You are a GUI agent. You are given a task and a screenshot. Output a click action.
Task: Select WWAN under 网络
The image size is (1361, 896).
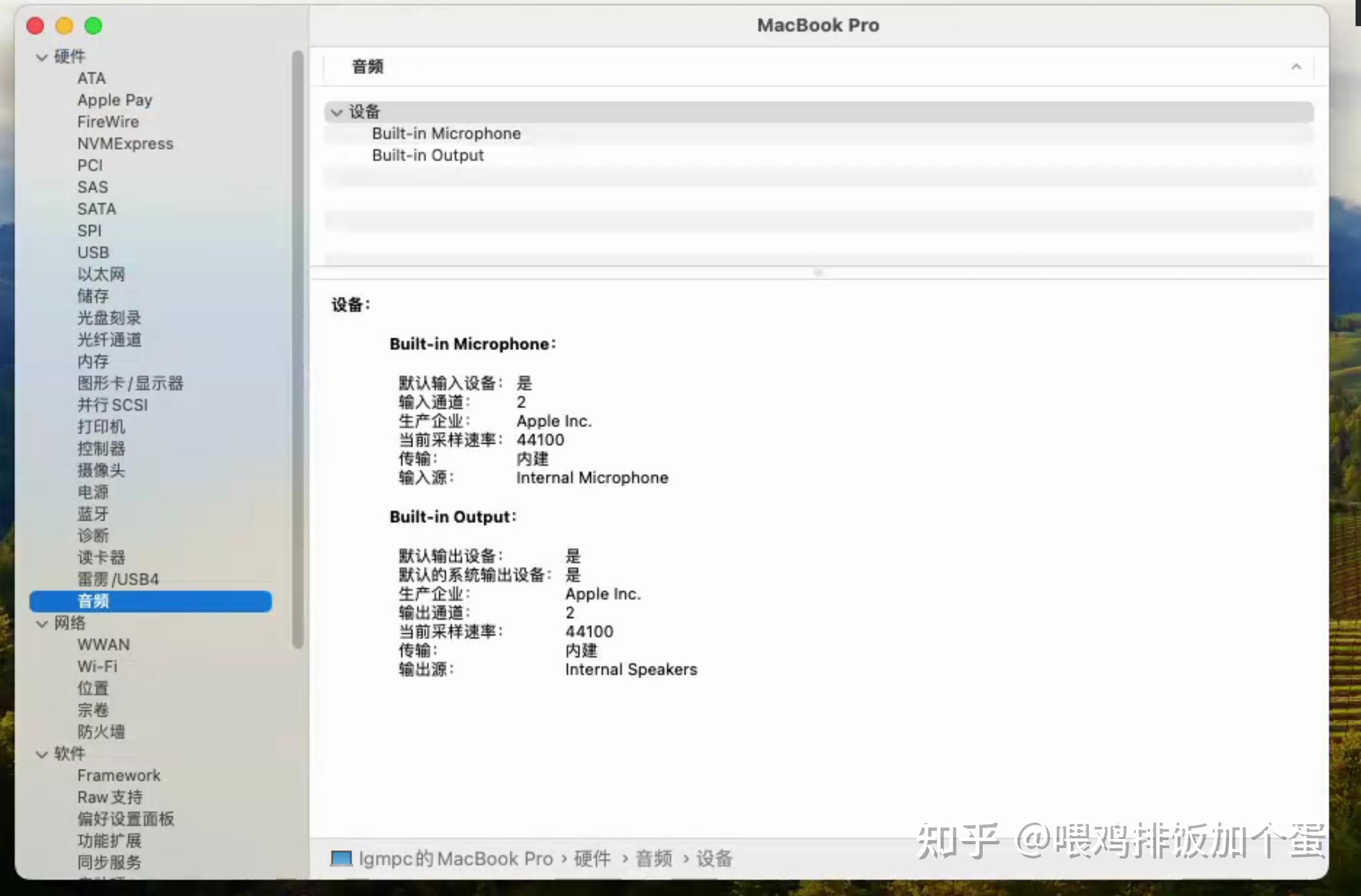[103, 645]
